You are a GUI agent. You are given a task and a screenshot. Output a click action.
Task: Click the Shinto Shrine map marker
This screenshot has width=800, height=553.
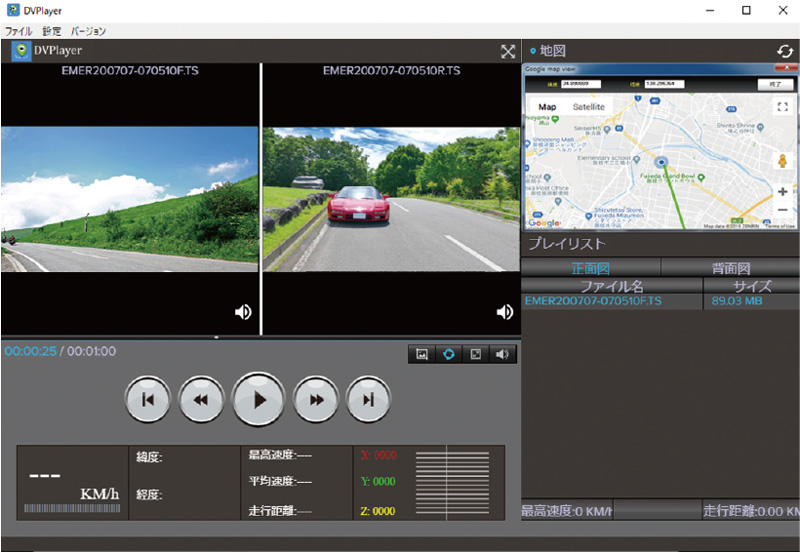tap(760, 126)
